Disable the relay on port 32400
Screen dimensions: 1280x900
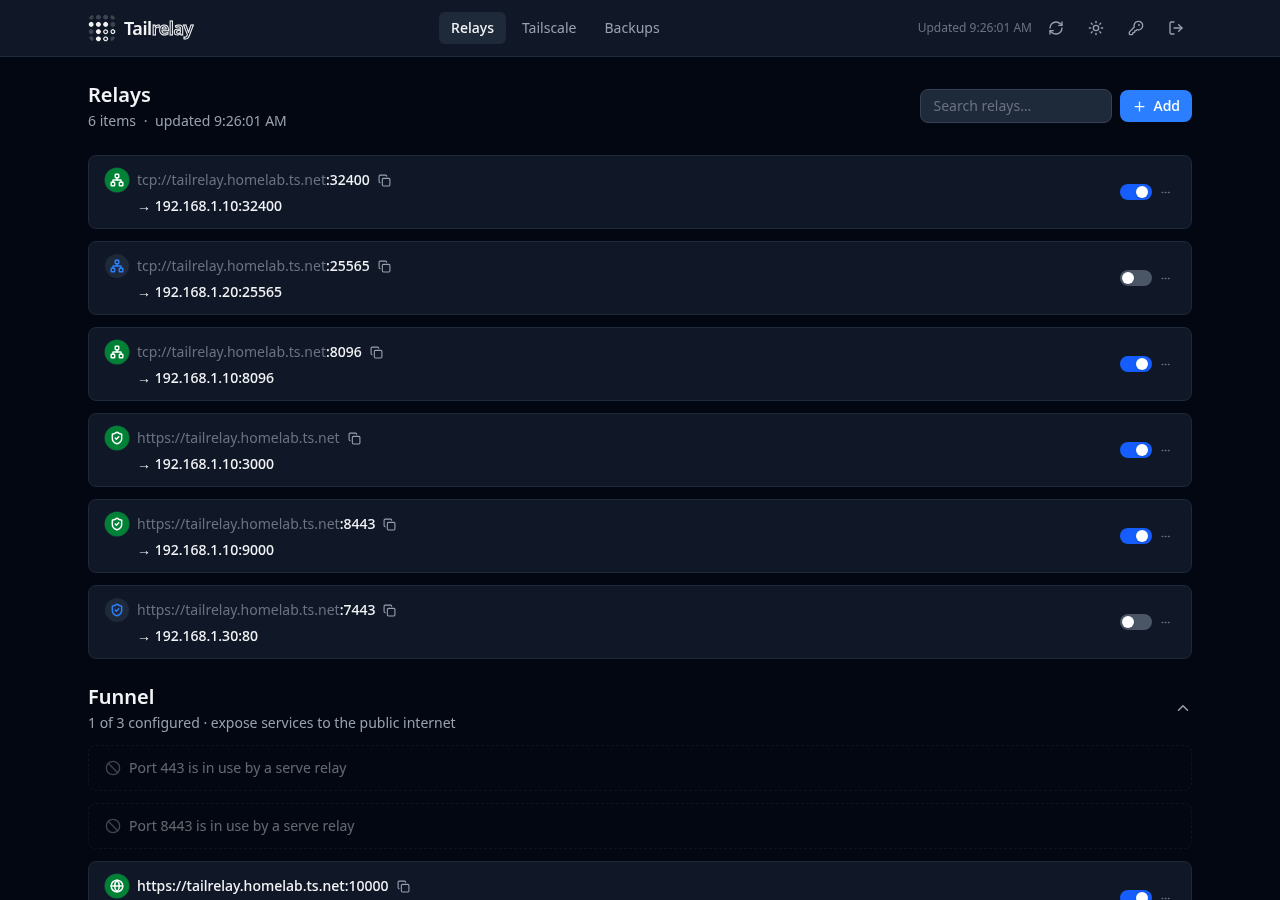coord(1136,192)
